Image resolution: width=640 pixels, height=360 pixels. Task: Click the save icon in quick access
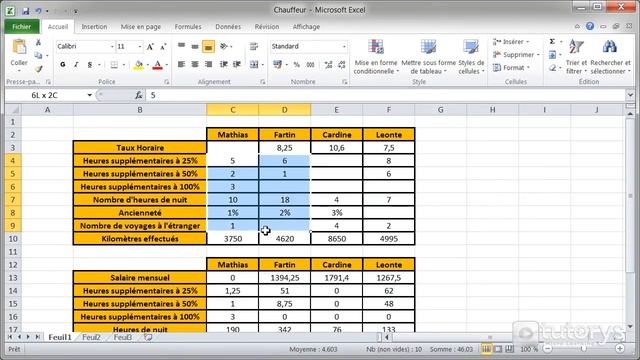coord(25,11)
